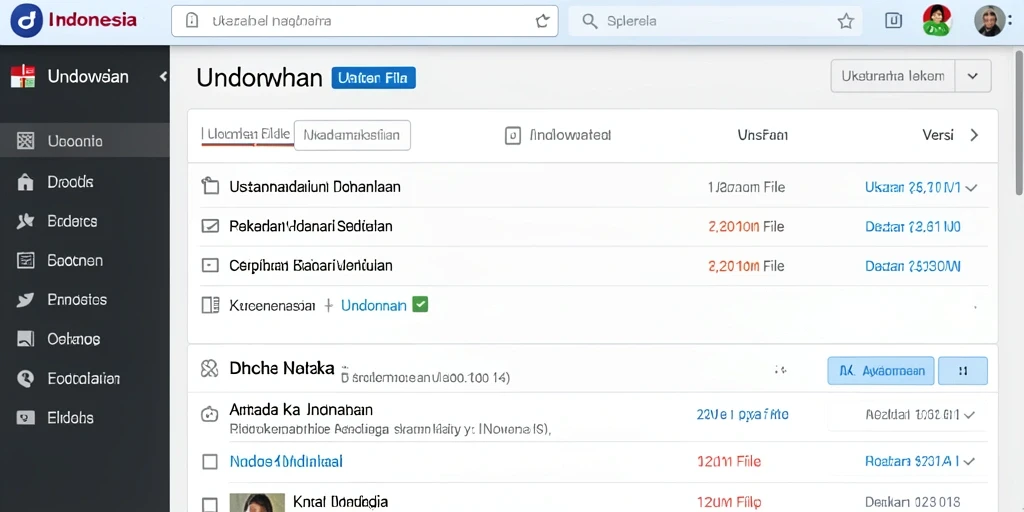Click the Eodolatian sidebar icon
Image resolution: width=1024 pixels, height=512 pixels.
[25, 379]
